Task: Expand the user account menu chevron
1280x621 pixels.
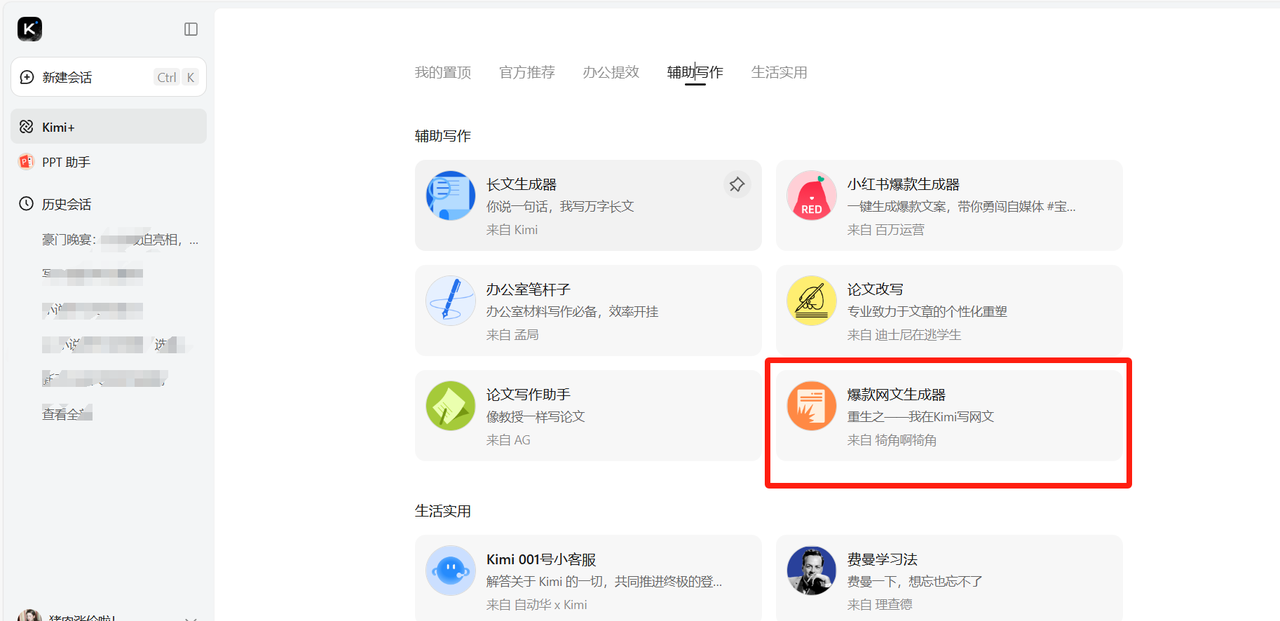Action: (191, 619)
